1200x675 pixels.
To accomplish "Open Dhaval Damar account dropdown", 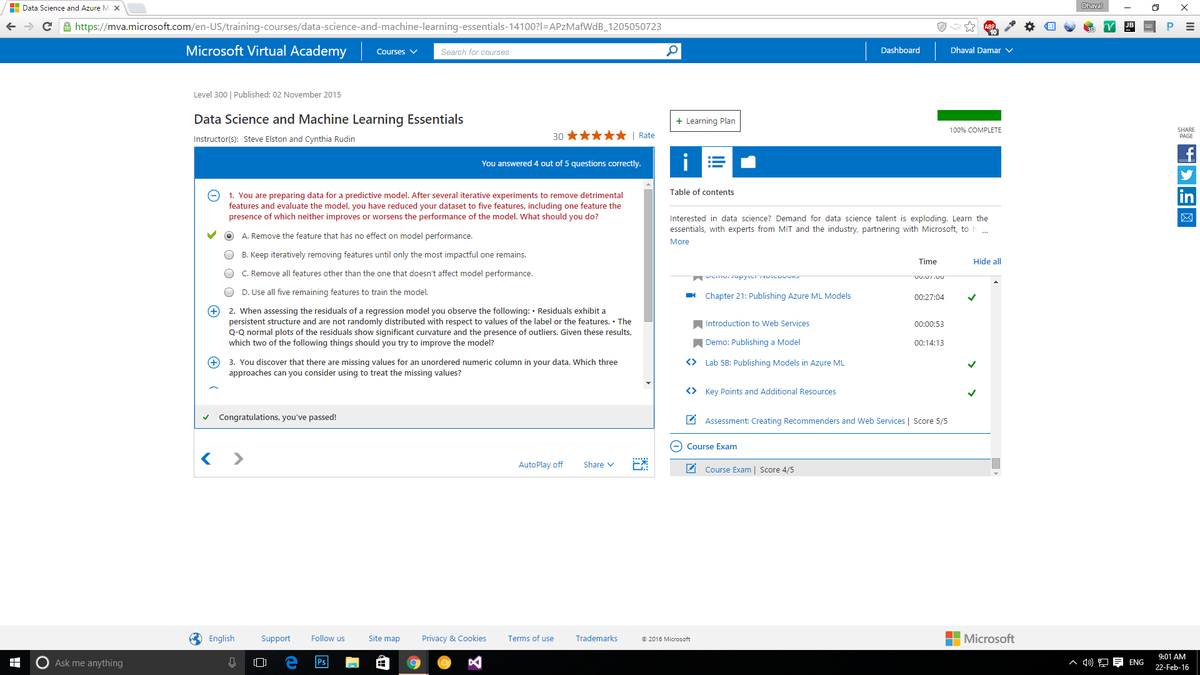I will (981, 50).
